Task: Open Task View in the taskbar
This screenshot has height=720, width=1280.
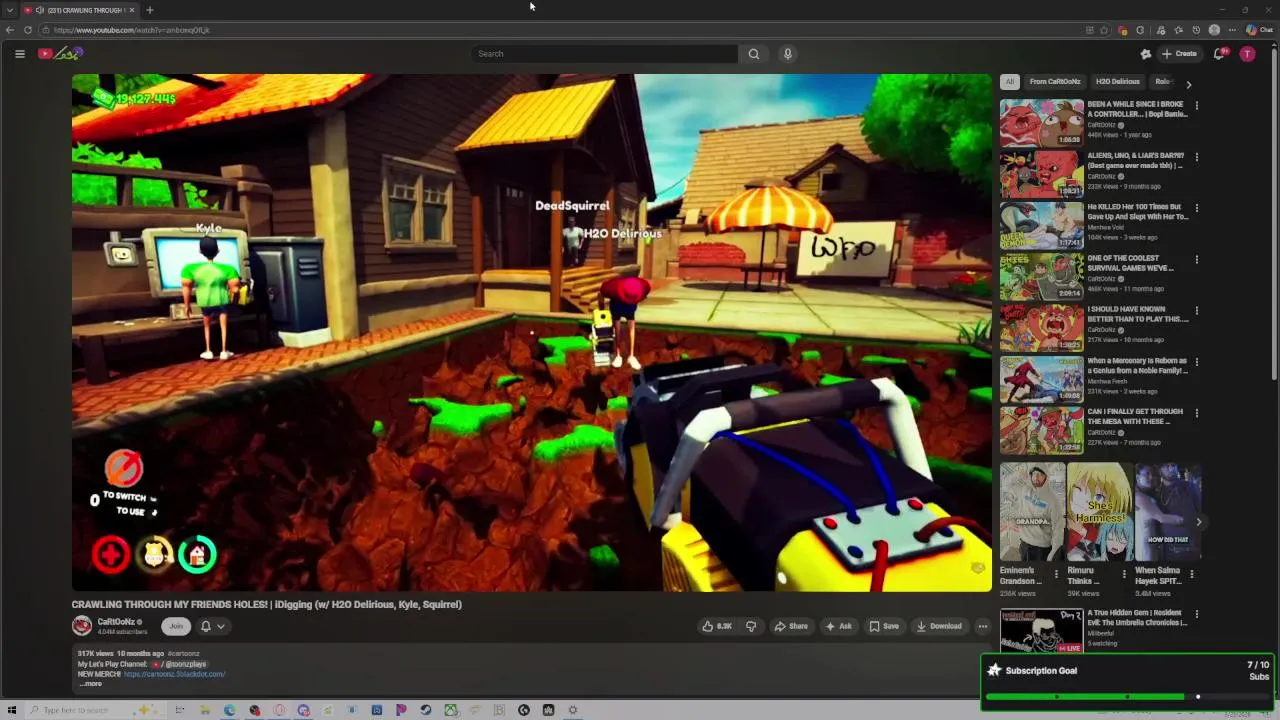Action: pos(180,710)
